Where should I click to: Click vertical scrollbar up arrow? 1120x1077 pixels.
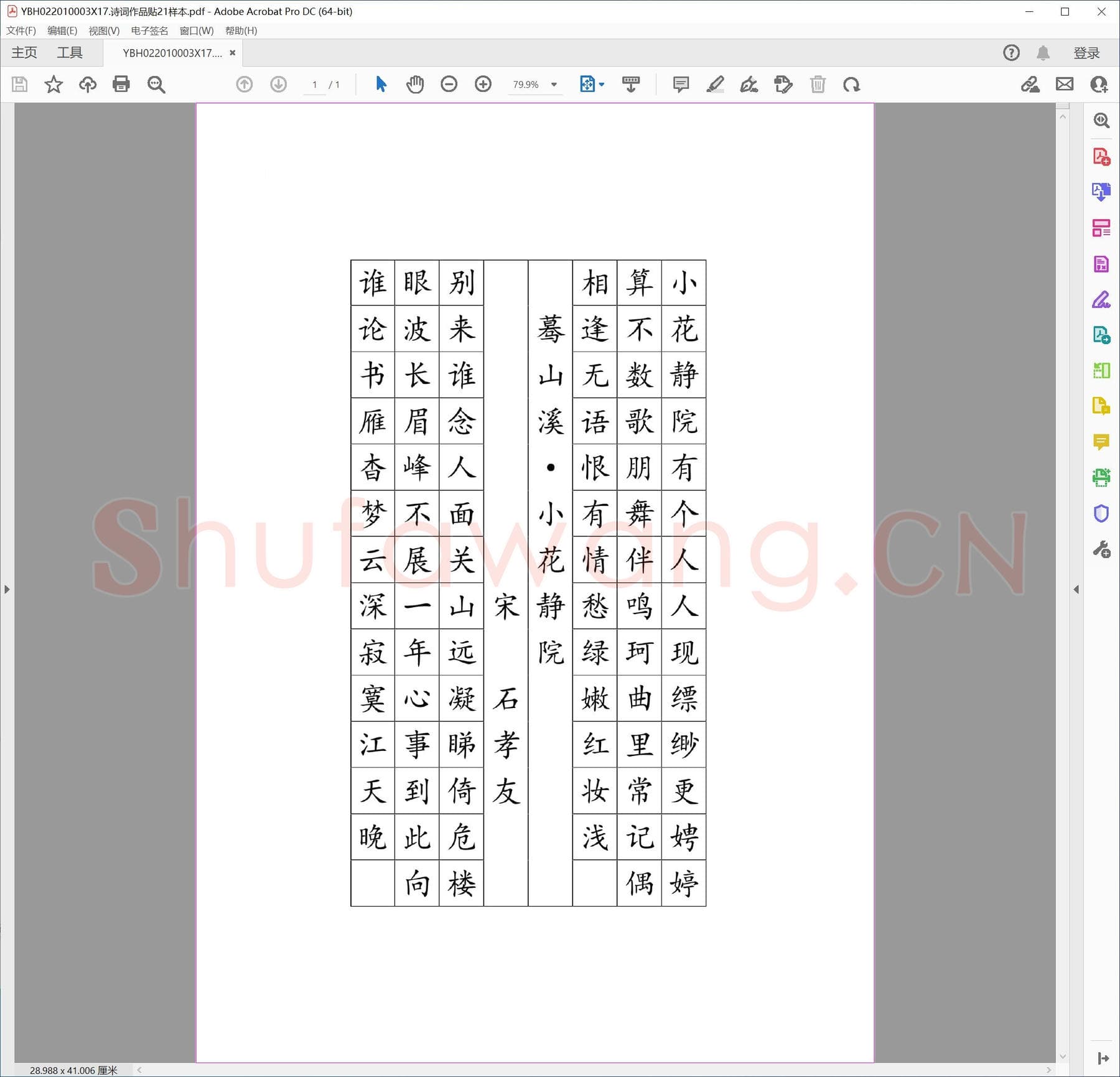point(1063,117)
